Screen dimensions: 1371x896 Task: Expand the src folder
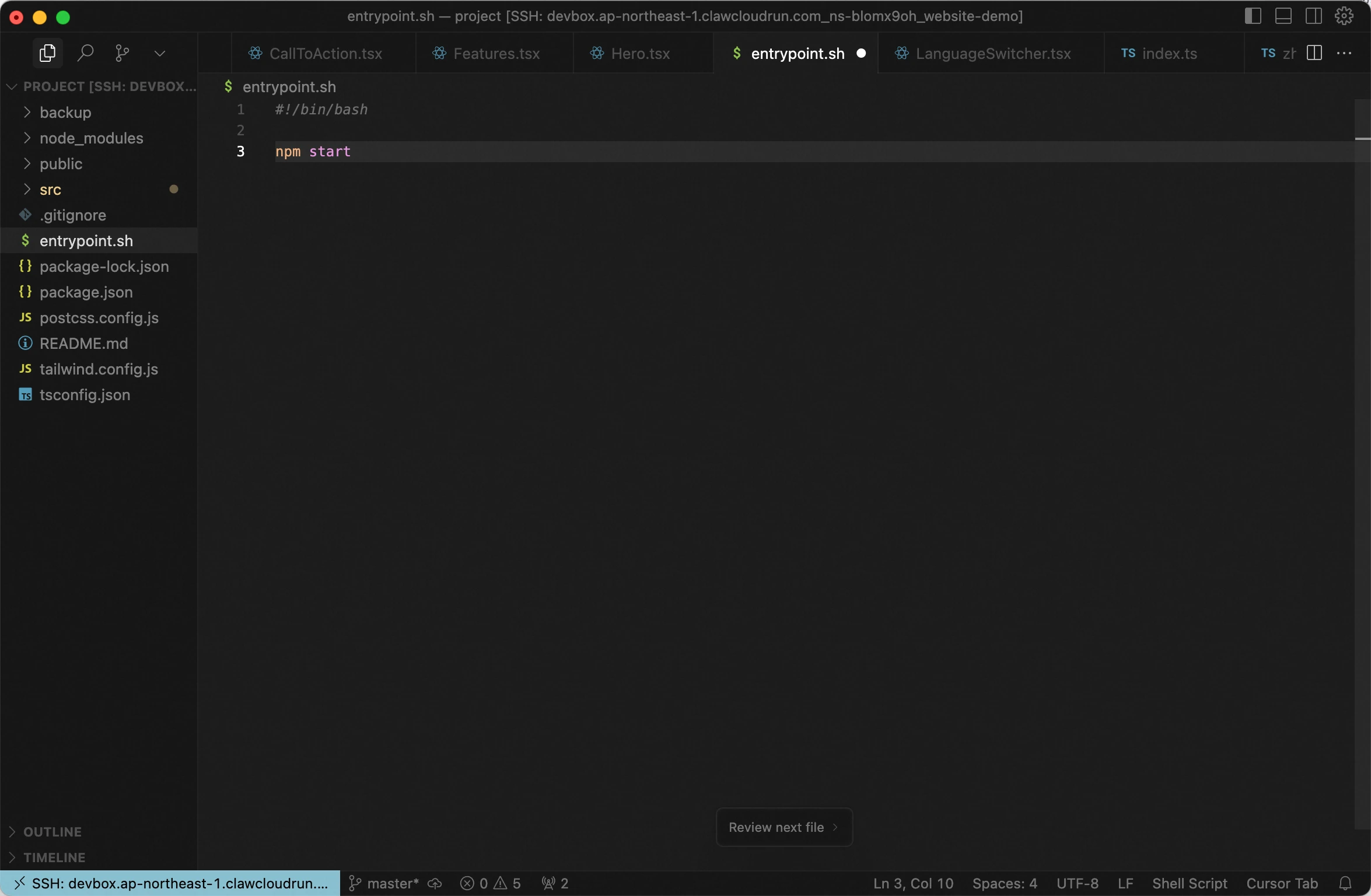click(x=99, y=189)
